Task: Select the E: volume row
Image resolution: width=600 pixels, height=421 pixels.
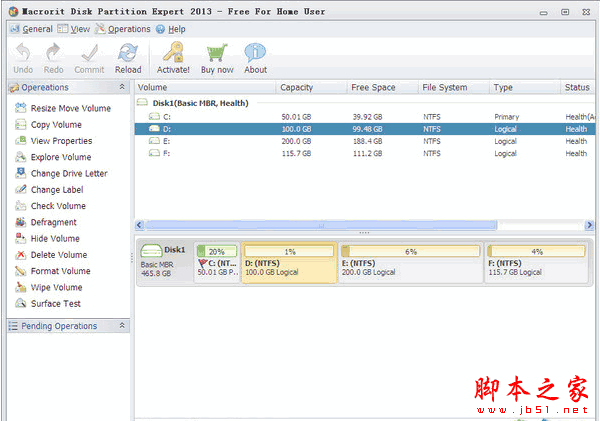Action: coord(365,141)
